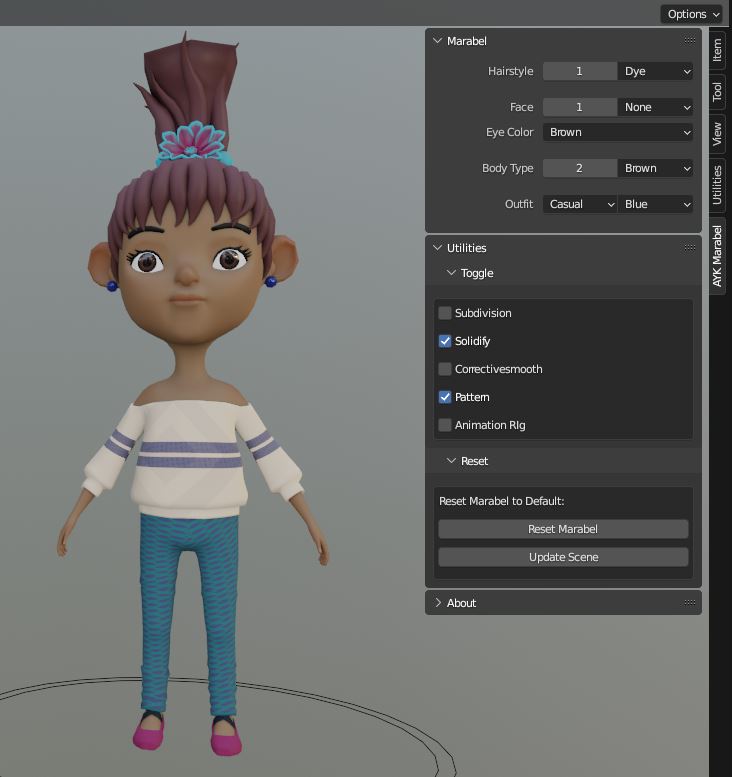This screenshot has height=777, width=732.
Task: Click the Utilities panel grip dots icon
Action: tap(689, 248)
